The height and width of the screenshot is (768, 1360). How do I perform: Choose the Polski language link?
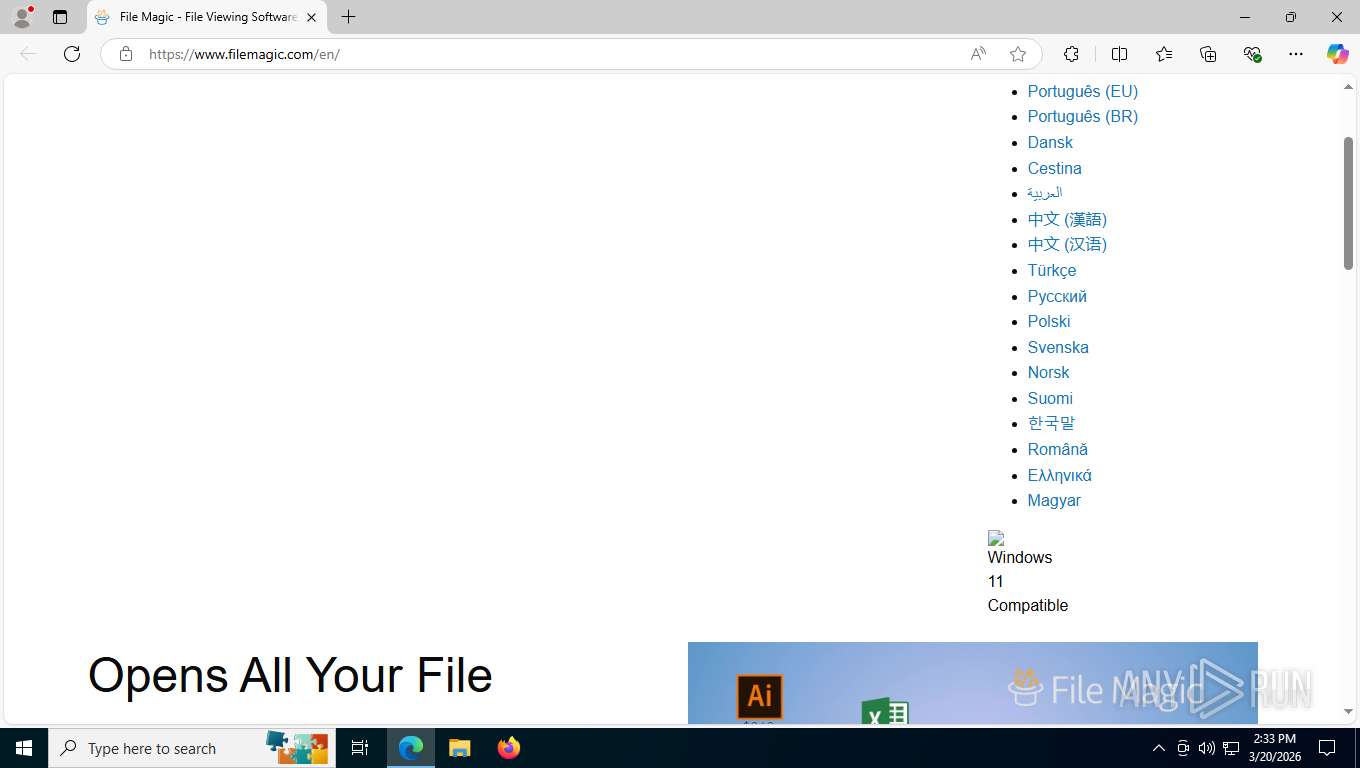[1048, 321]
